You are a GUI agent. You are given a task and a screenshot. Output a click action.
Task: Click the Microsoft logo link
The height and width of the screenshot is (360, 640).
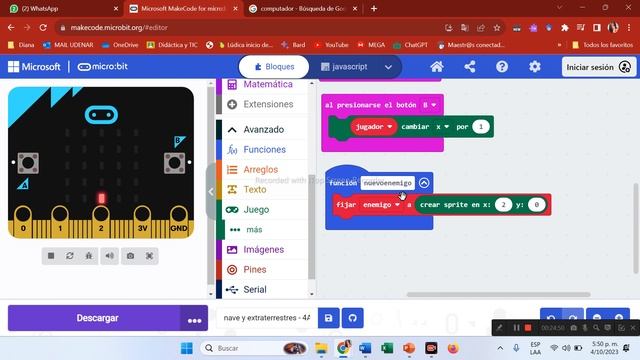(34, 67)
